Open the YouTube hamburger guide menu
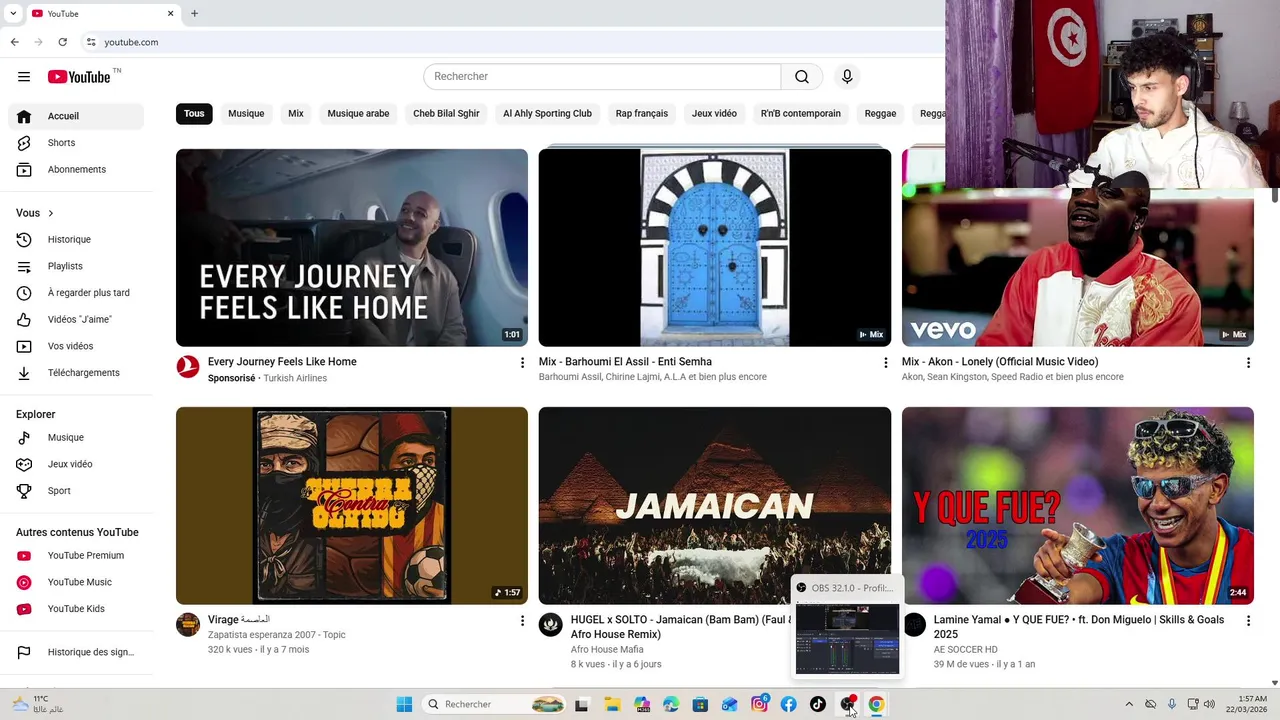 click(24, 77)
